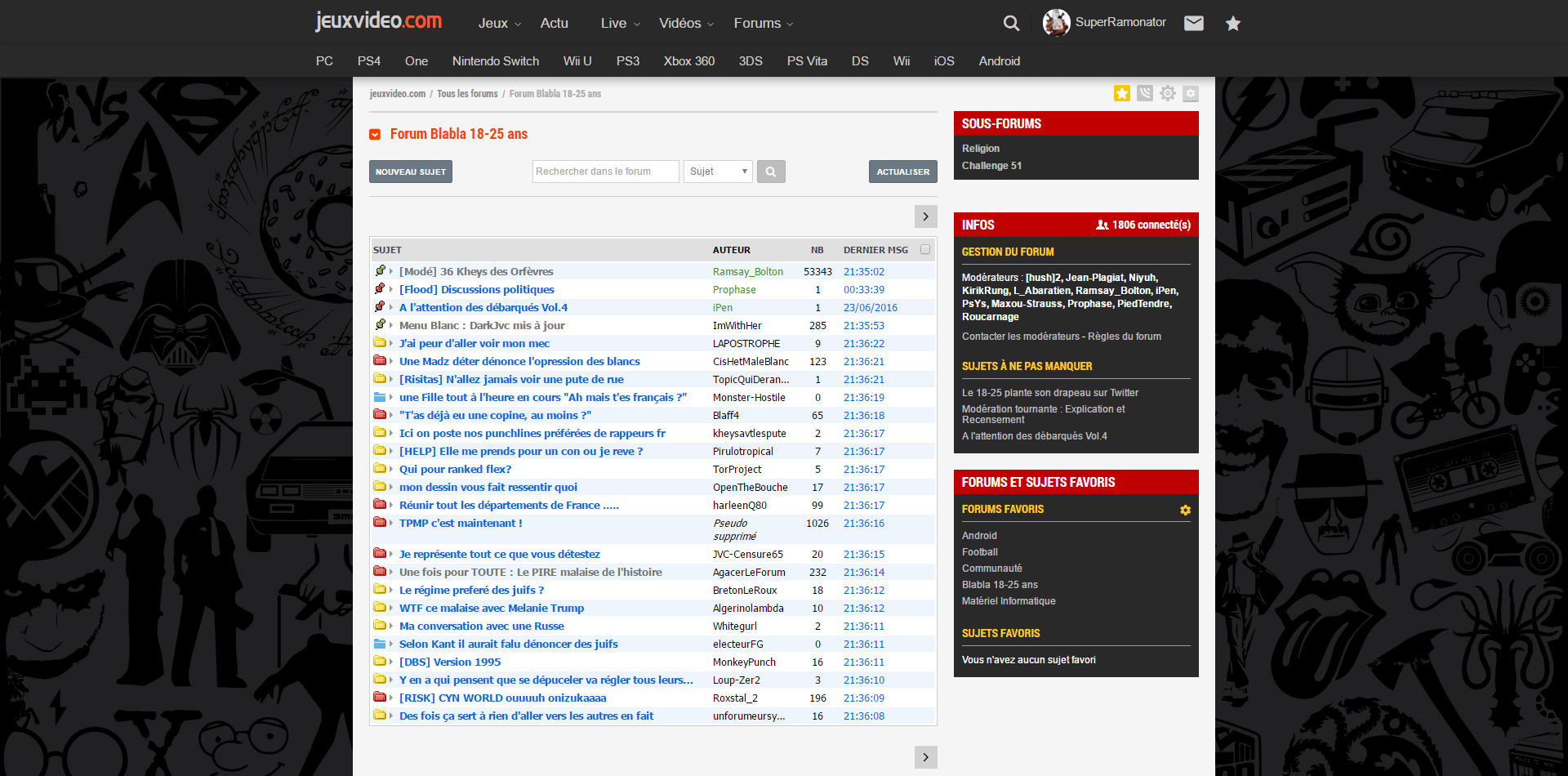The image size is (1568, 776).
Task: Click the arrow beside Ma conversation avec une Russe
Action: pyautogui.click(x=391, y=627)
